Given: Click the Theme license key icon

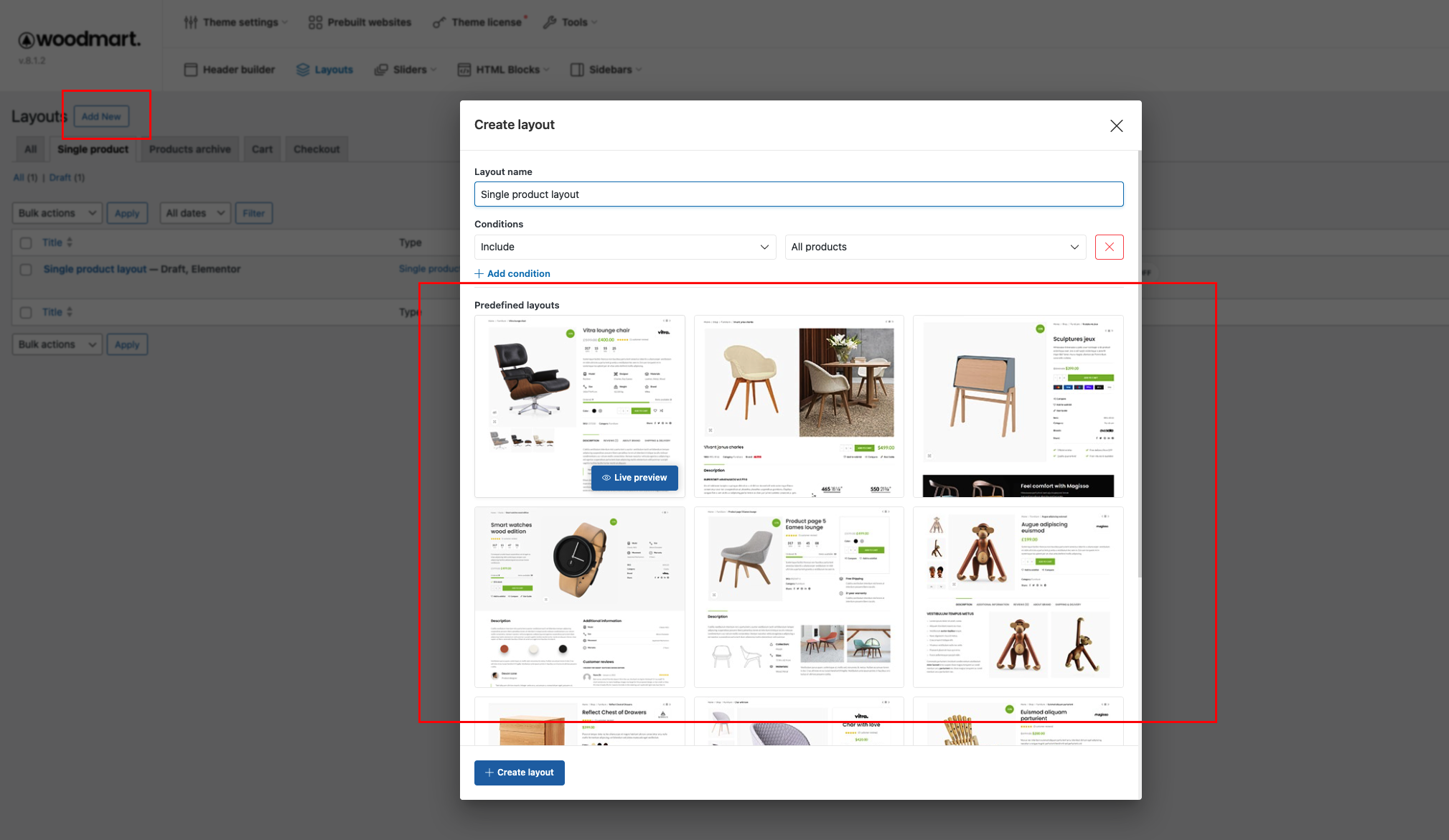Looking at the screenshot, I should (x=439, y=22).
